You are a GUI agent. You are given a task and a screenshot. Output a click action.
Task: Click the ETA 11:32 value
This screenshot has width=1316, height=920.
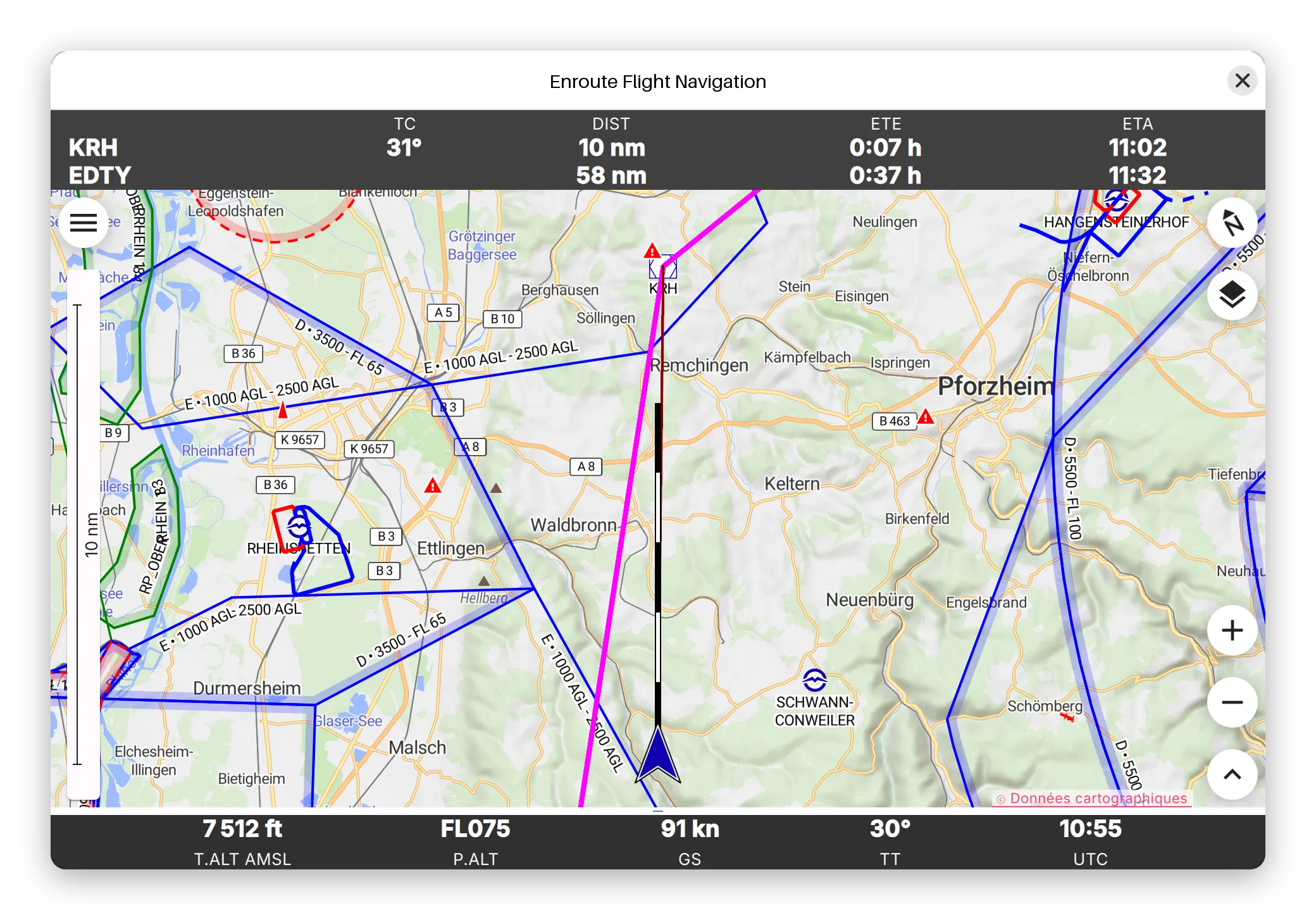[1138, 175]
